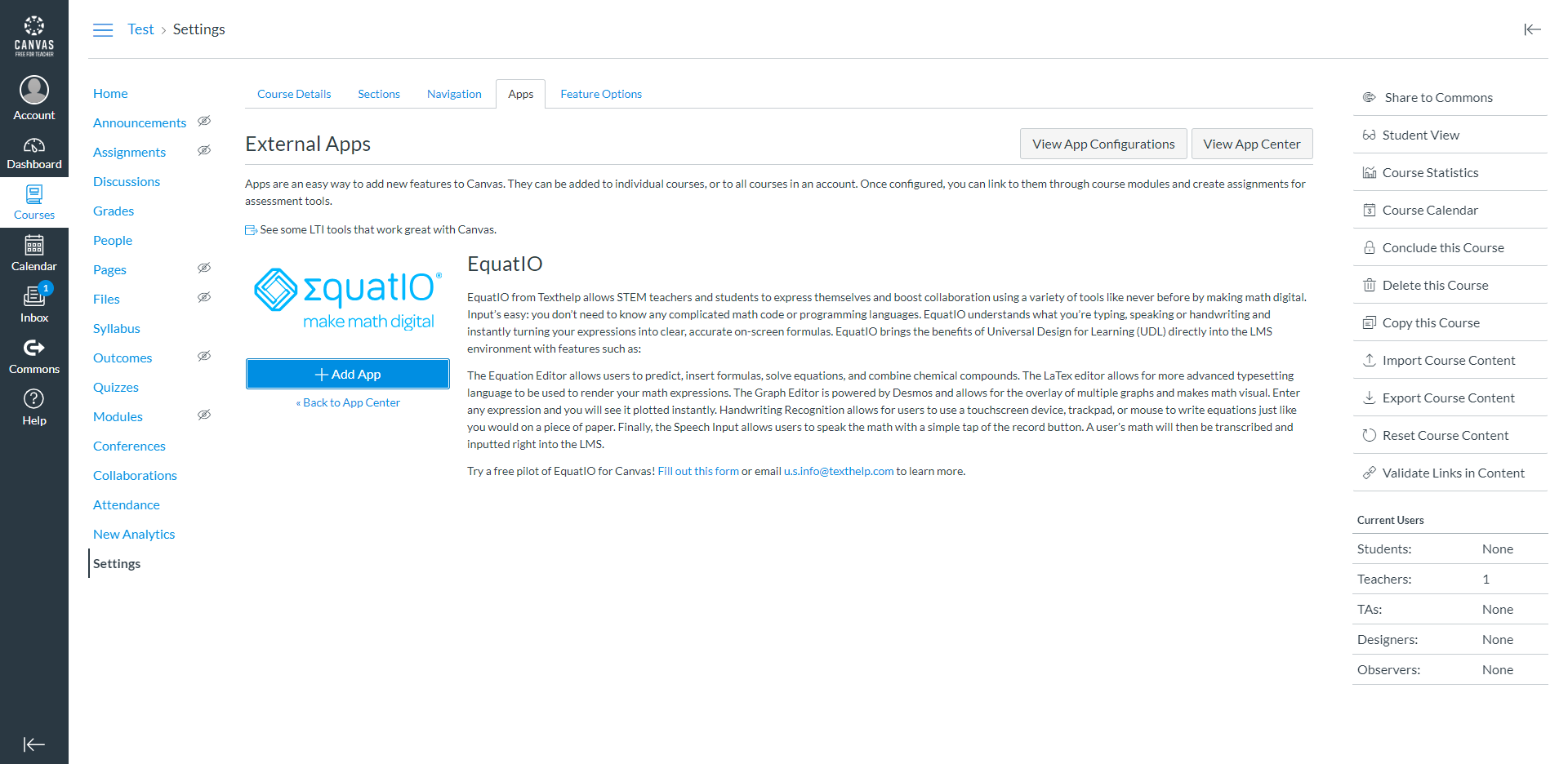Click the Reset Course Content icon
The height and width of the screenshot is (764, 1568).
pyautogui.click(x=1370, y=436)
